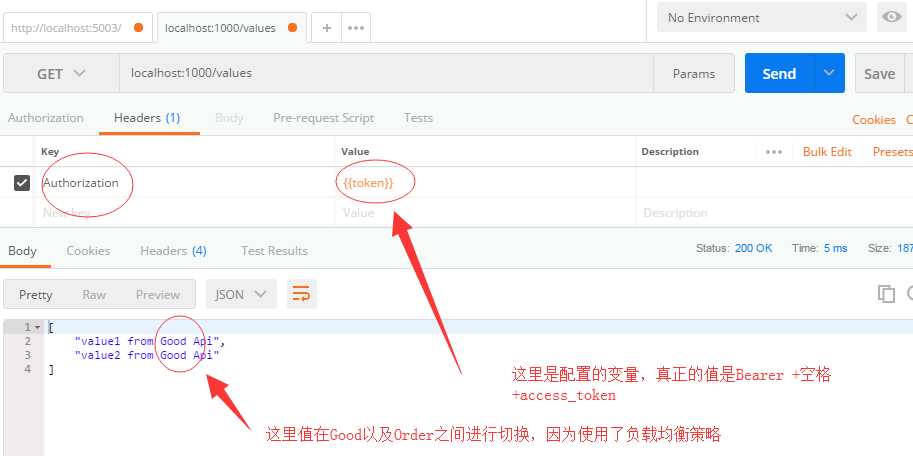
Task: Change the GET request method dropdown
Action: (x=61, y=73)
